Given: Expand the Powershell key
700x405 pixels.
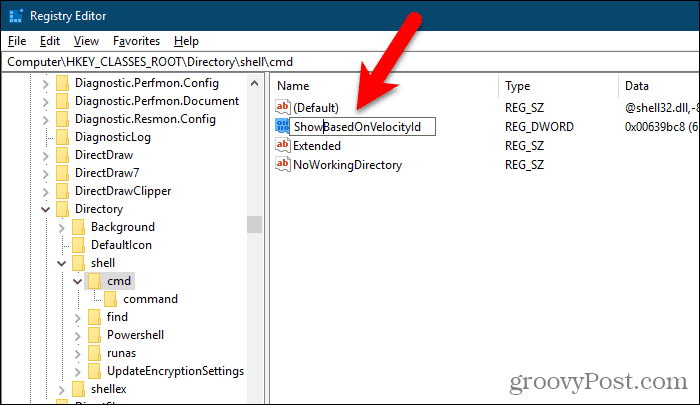Looking at the screenshot, I should coord(78,335).
